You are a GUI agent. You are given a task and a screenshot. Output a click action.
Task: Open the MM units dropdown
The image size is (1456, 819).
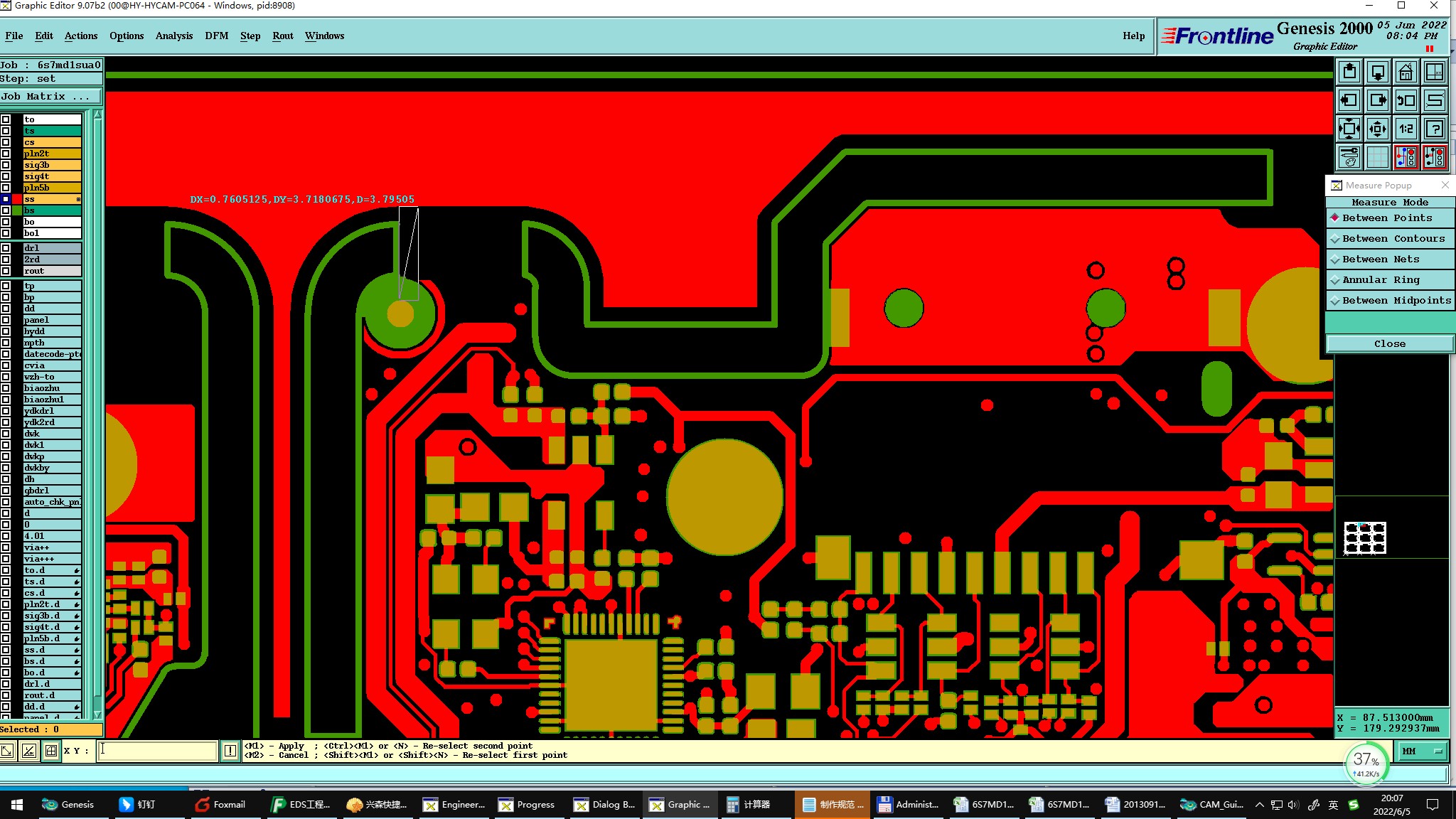(x=1423, y=751)
